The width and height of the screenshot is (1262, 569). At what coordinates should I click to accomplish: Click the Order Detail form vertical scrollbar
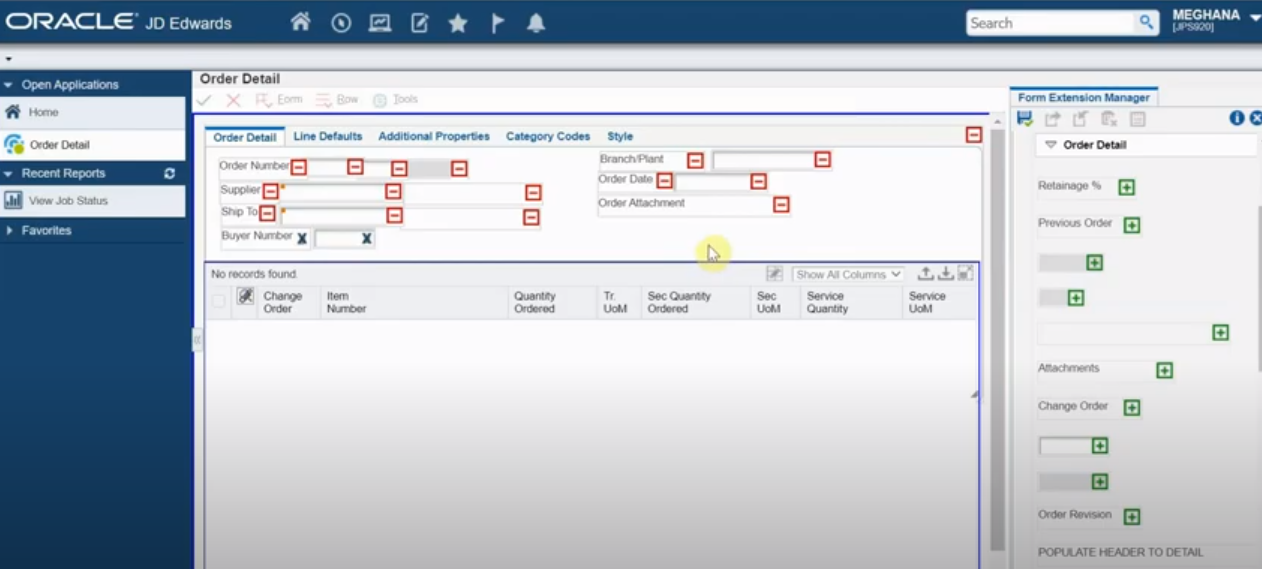tap(997, 340)
